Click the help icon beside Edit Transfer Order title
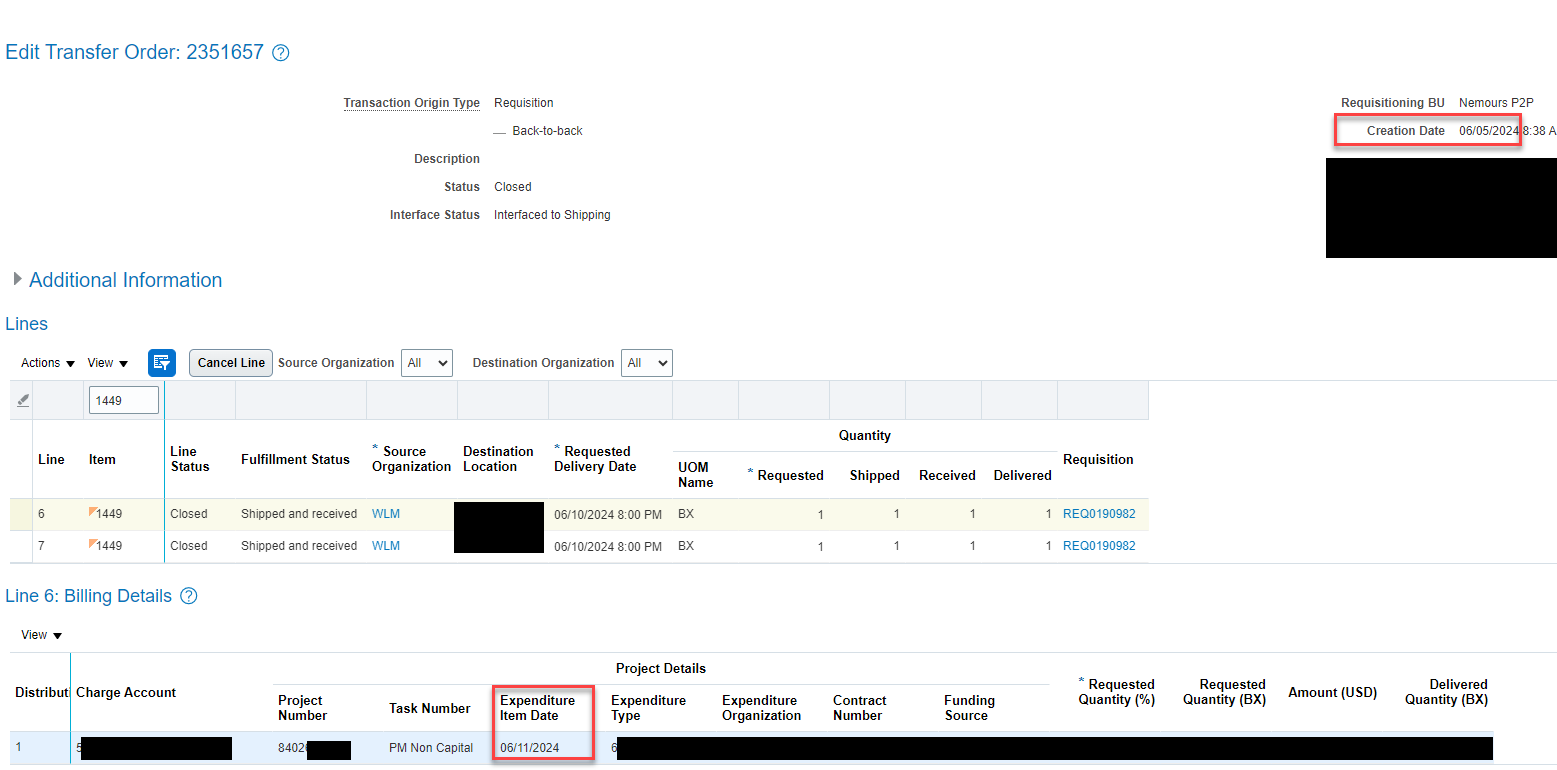Image resolution: width=1557 pixels, height=770 pixels. (x=280, y=52)
